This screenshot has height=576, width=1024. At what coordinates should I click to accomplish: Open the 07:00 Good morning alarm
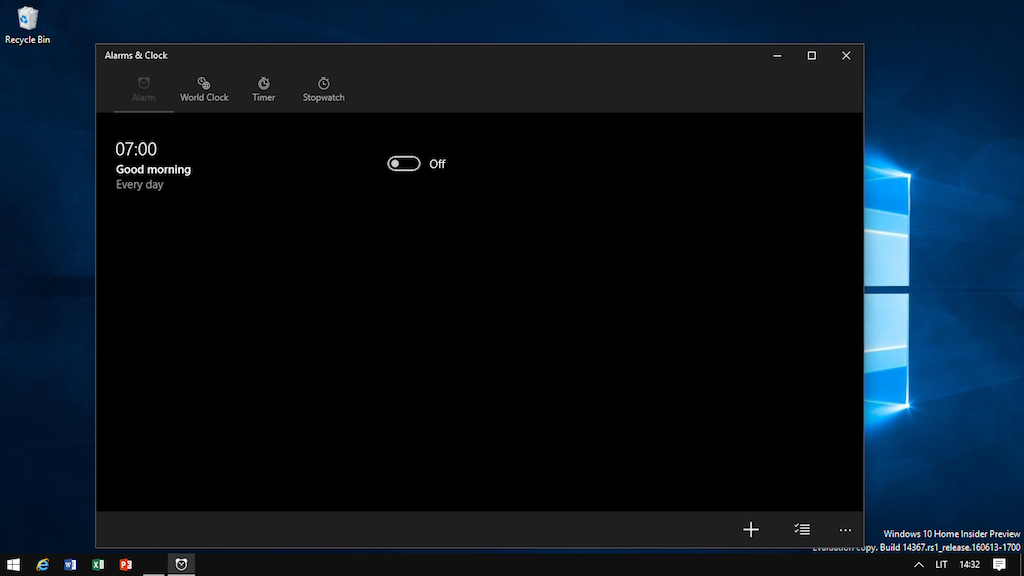[x=153, y=165]
